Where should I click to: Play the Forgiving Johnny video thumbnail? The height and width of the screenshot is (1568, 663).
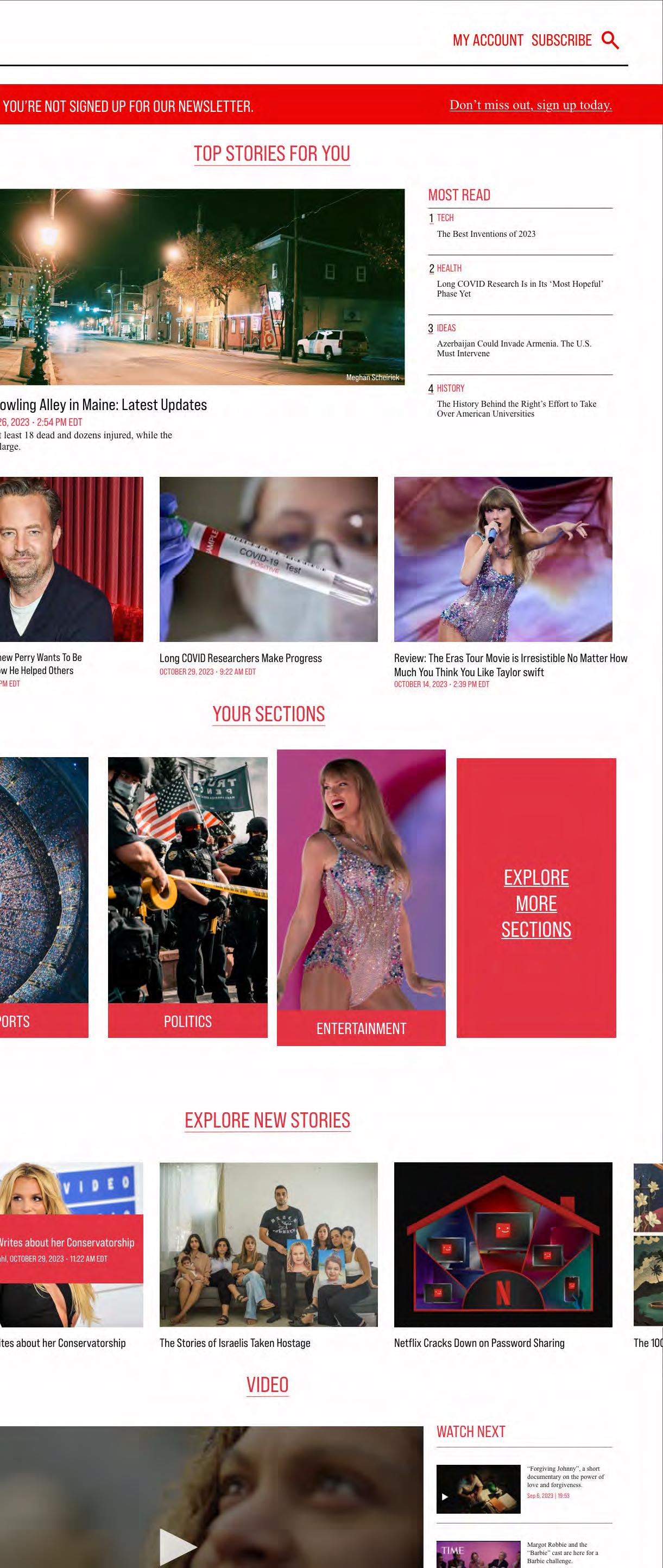tap(478, 1488)
